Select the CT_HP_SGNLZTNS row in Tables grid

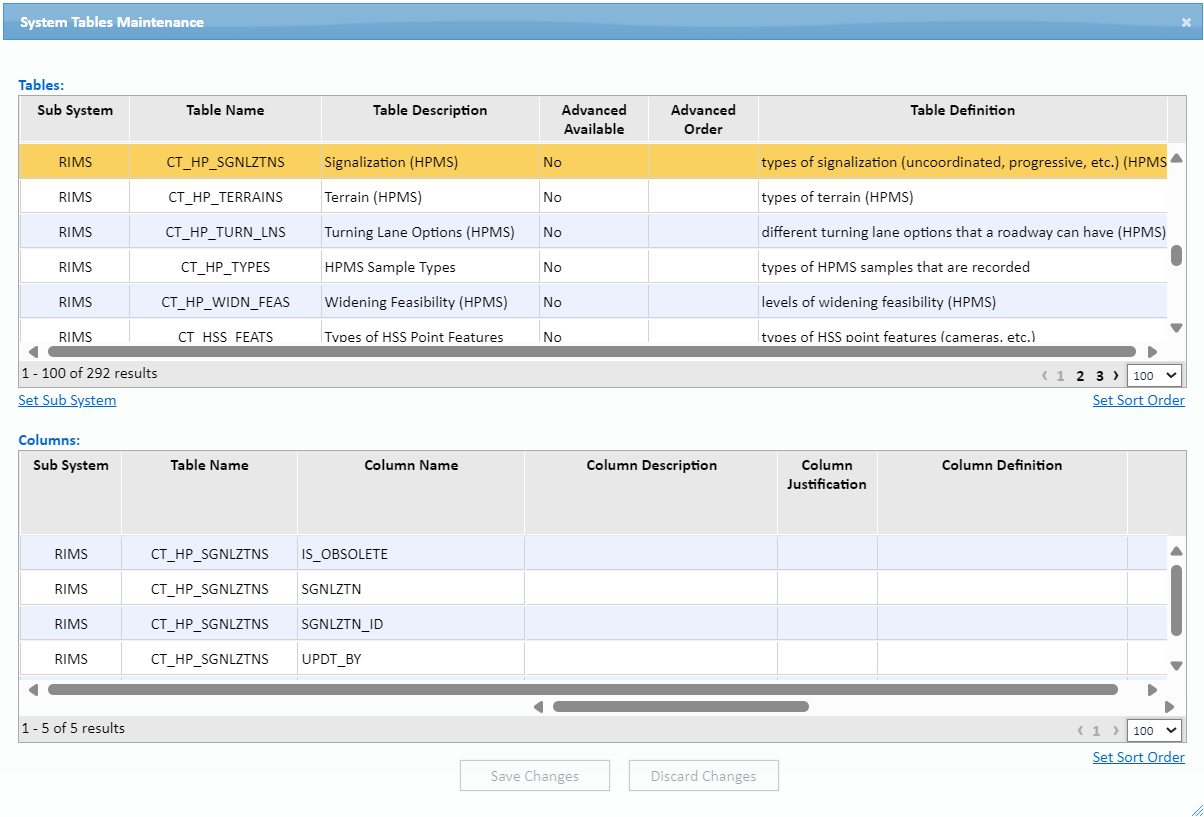point(594,162)
